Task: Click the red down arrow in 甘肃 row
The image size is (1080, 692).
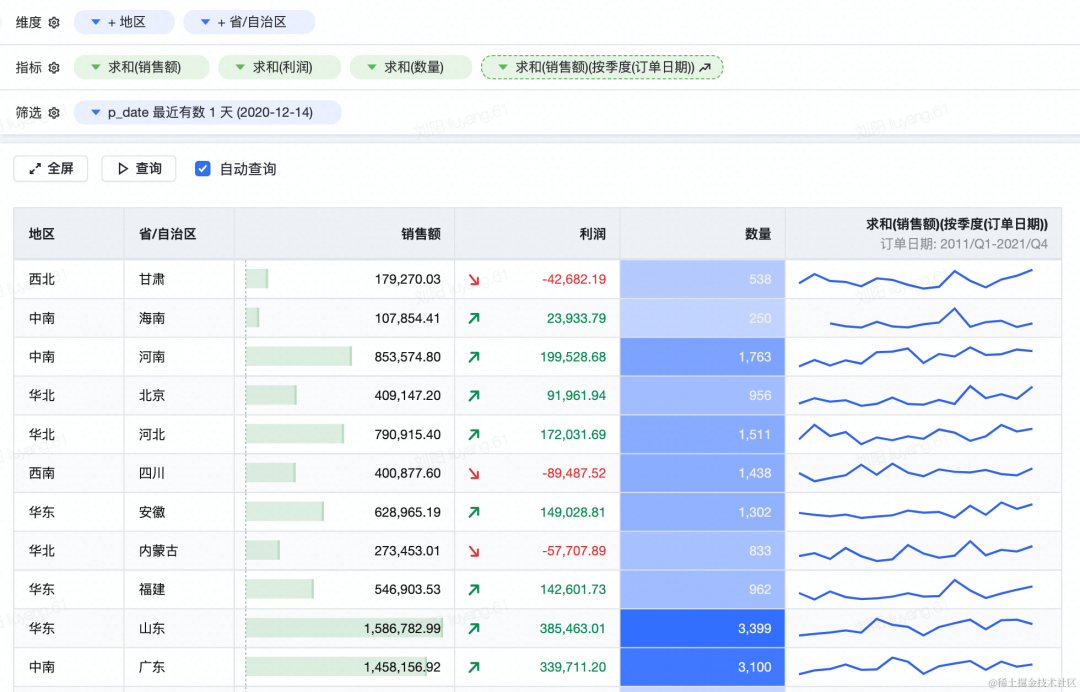Action: (x=474, y=280)
